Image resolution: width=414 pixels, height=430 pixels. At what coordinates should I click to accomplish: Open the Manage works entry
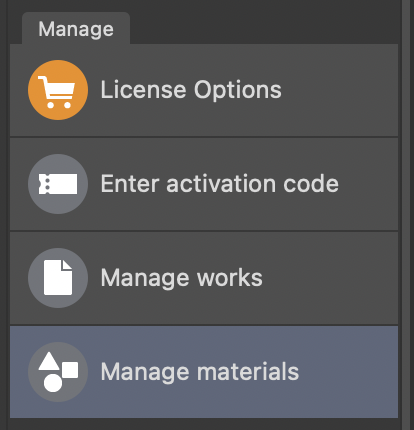204,278
